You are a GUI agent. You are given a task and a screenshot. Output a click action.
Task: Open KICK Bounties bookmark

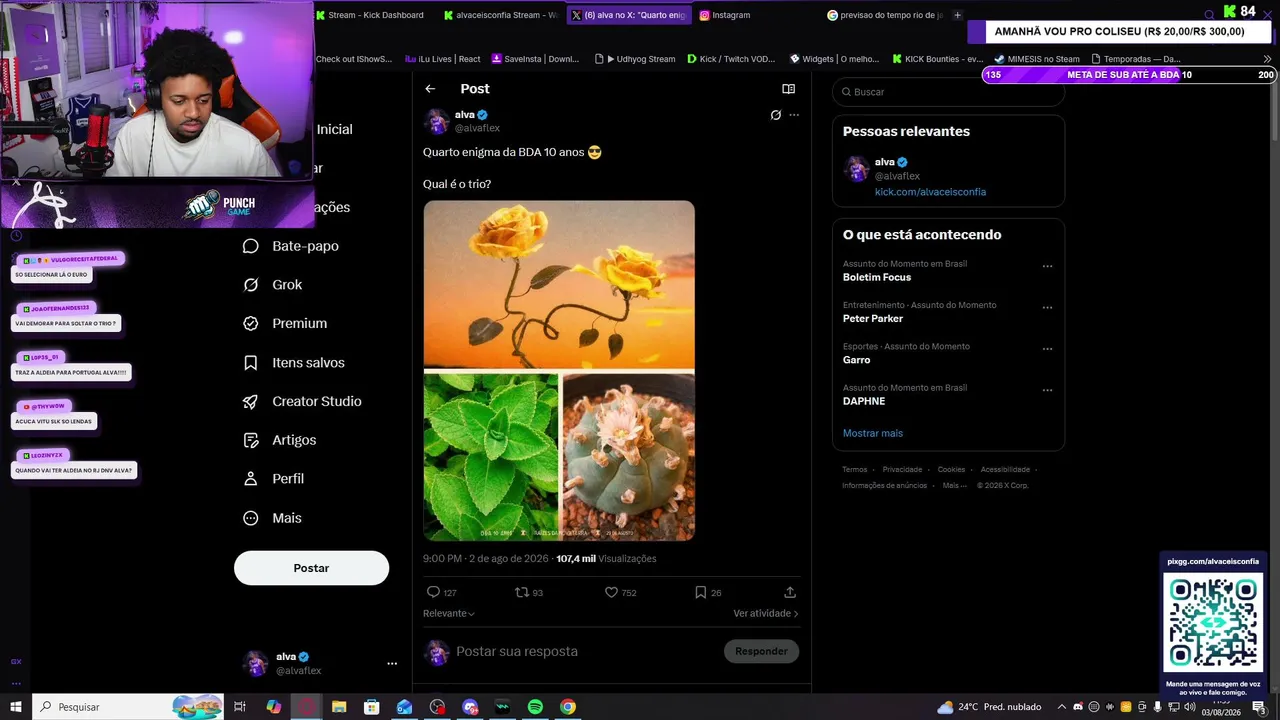tap(938, 59)
